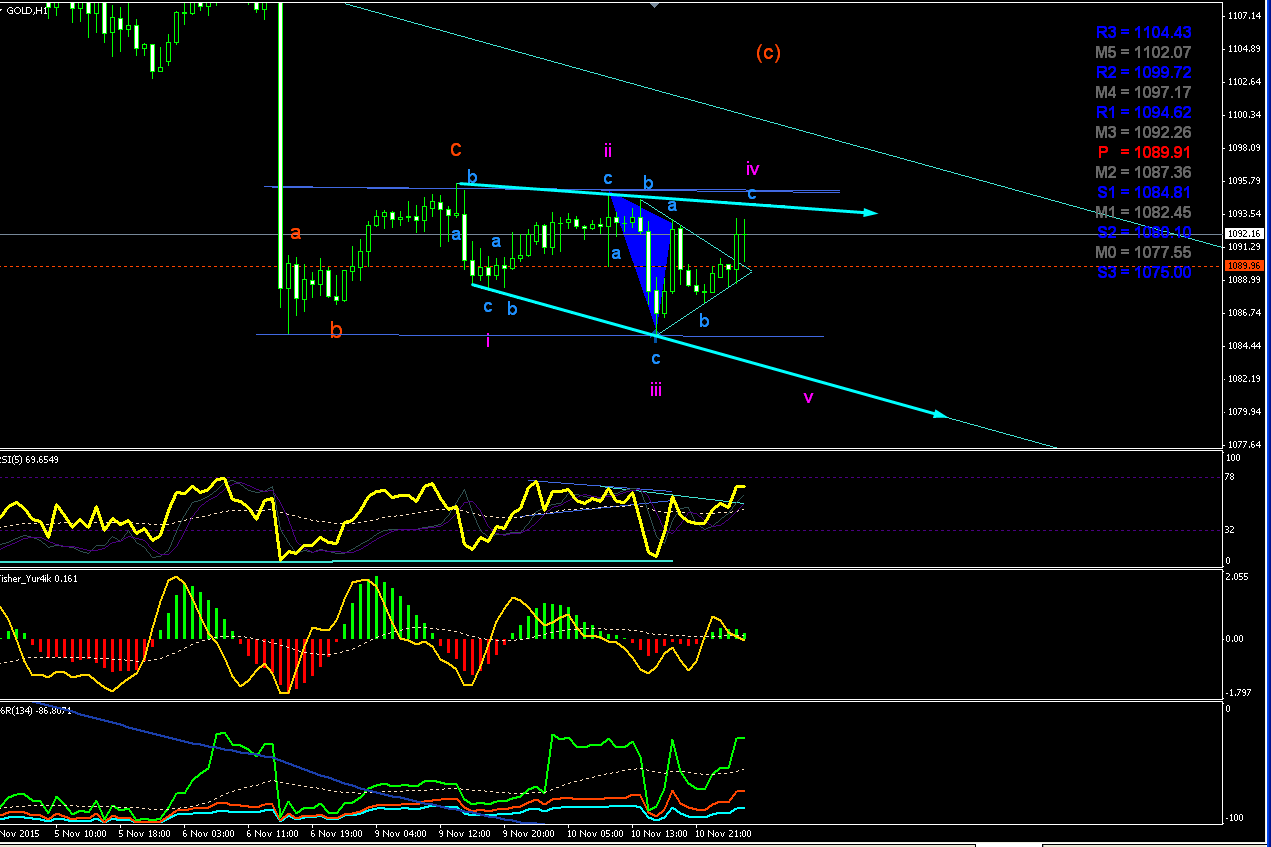Select the magenta iii wave label
This screenshot has height=847, width=1271.
click(655, 389)
